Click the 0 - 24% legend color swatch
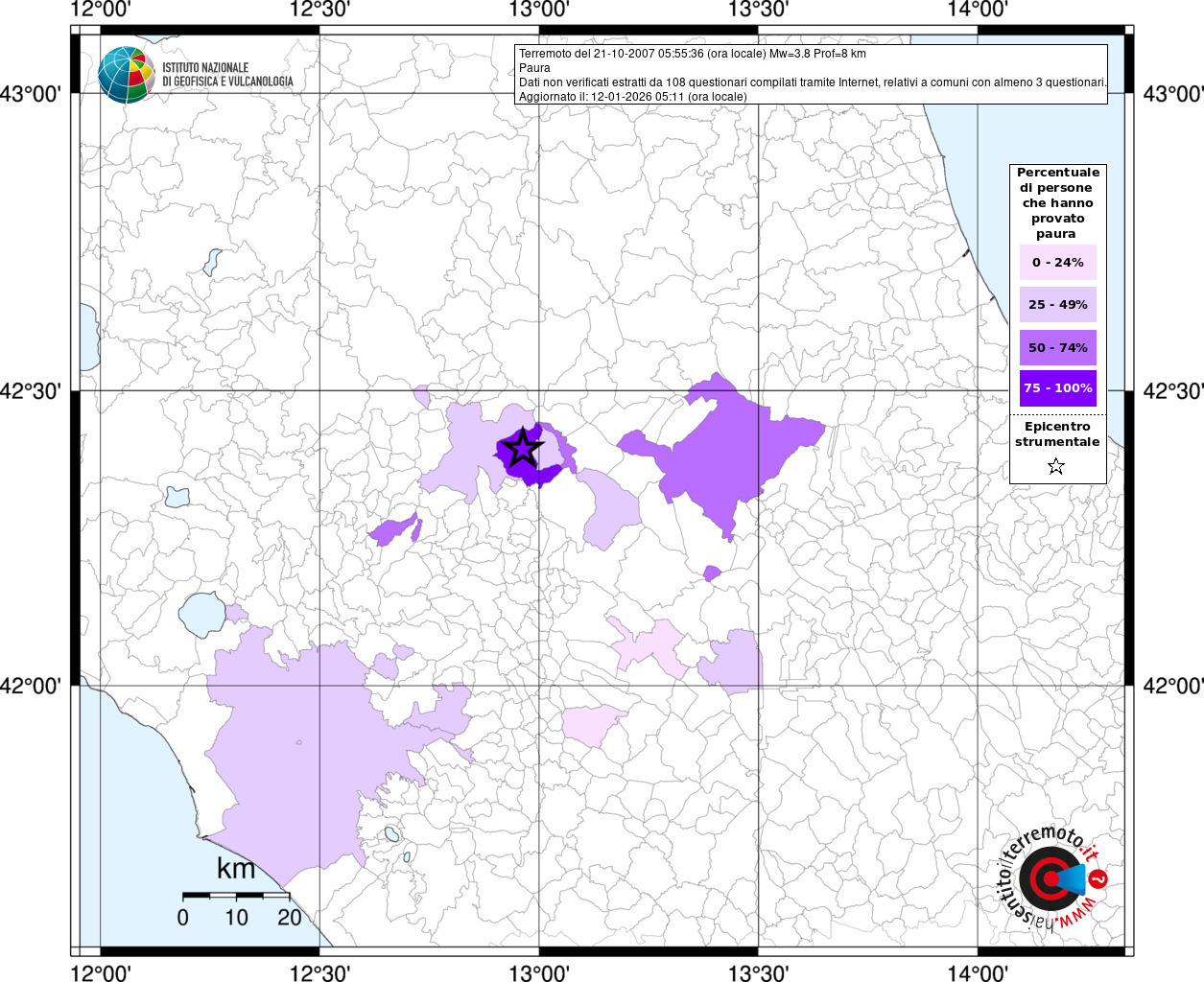Screen dimensions: 1204x982 click(1058, 263)
